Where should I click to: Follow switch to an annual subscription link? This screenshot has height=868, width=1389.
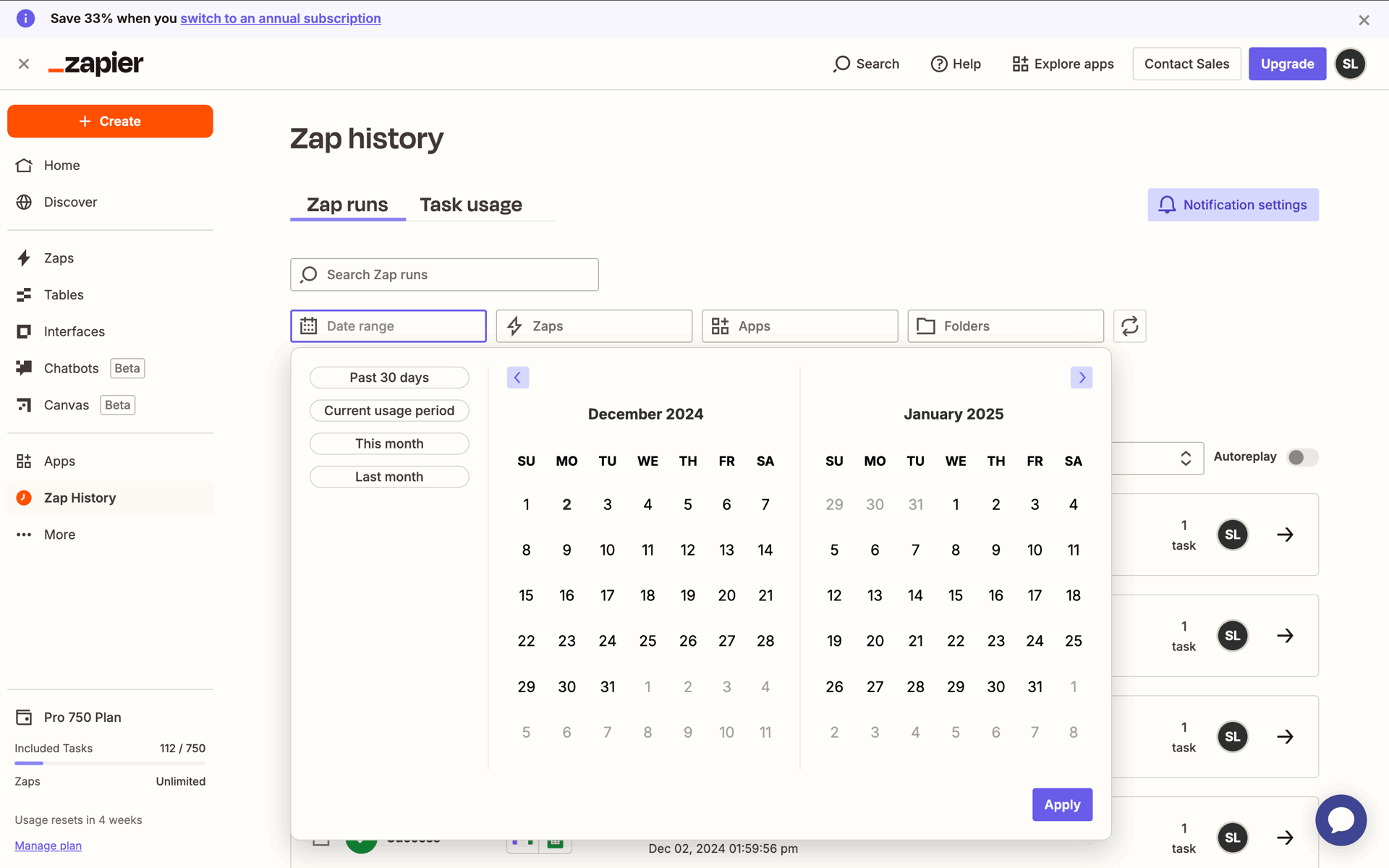click(281, 18)
